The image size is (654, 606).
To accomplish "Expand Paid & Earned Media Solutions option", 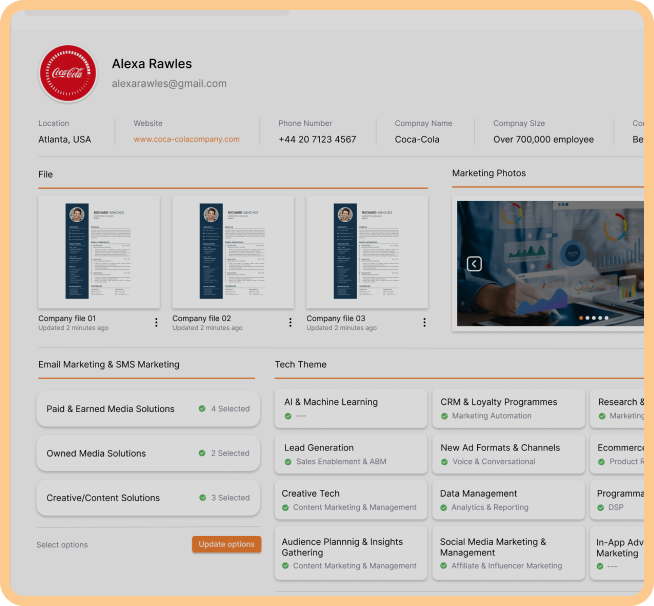I will pos(148,409).
